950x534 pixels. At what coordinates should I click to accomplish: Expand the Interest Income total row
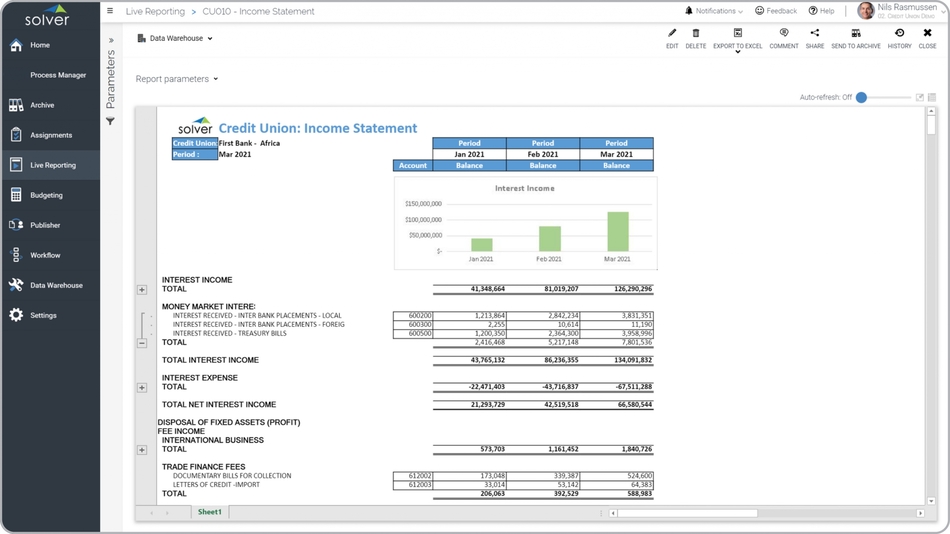click(142, 290)
